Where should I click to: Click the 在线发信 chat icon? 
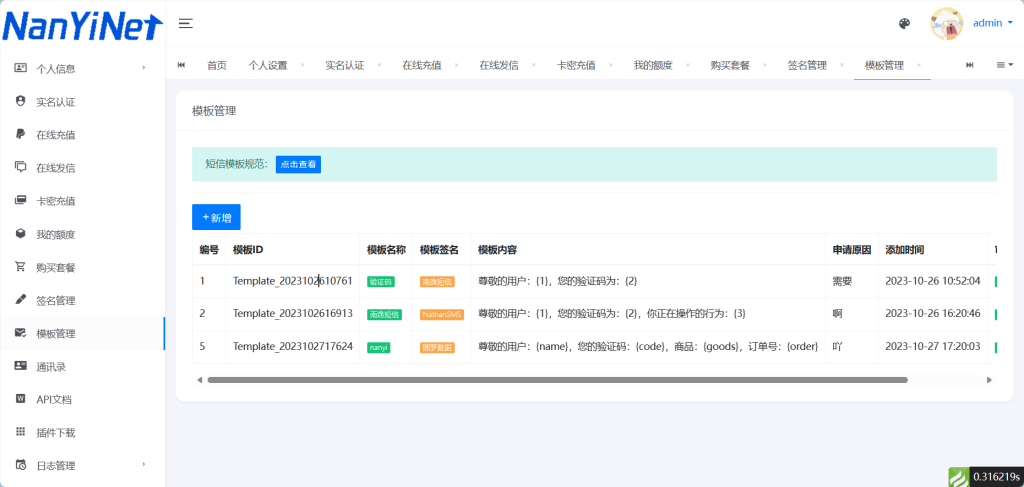click(20, 167)
